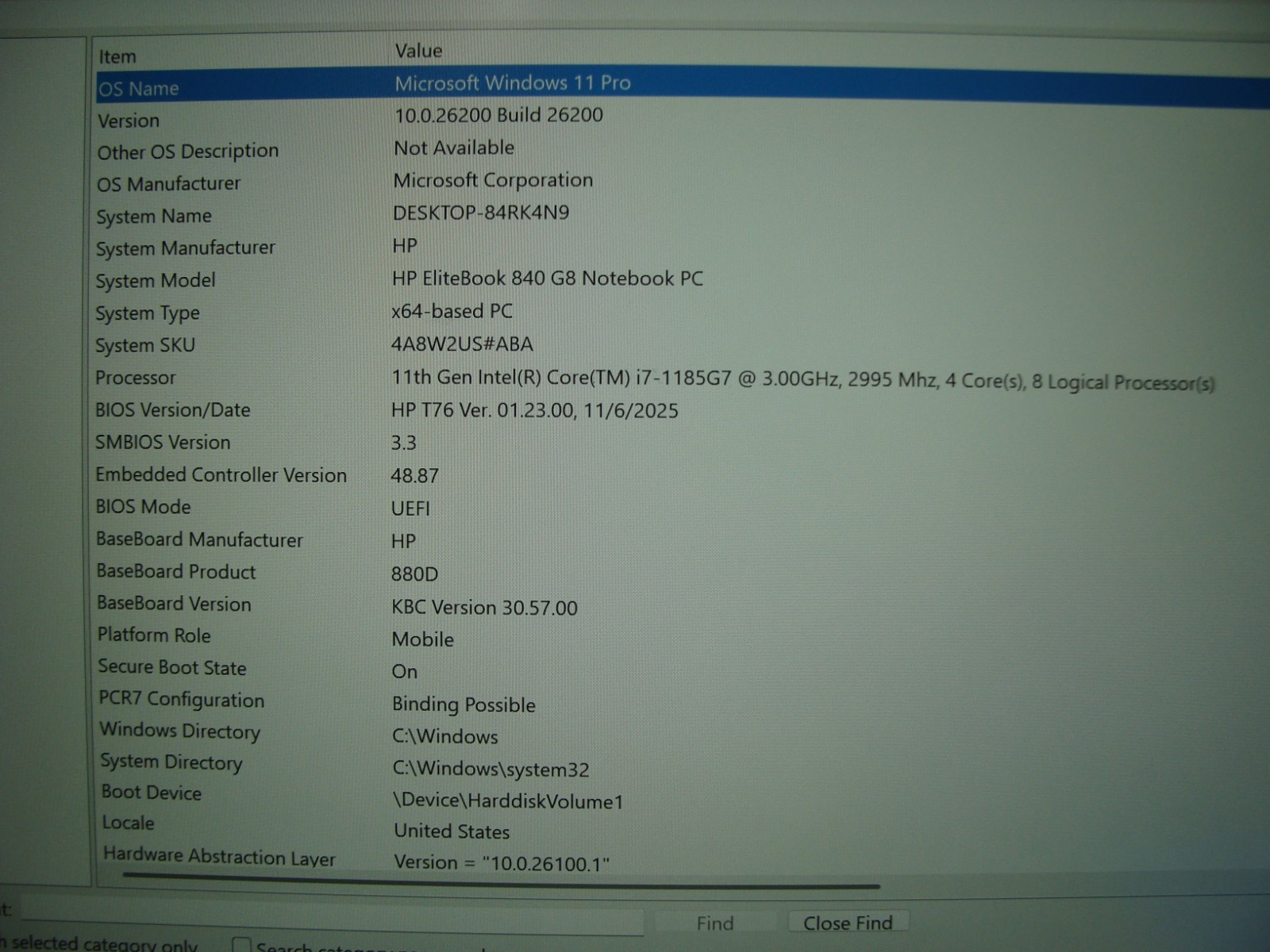This screenshot has width=1270, height=952.
Task: Click the KBC Version 30.57.00 value
Action: pyautogui.click(x=484, y=608)
